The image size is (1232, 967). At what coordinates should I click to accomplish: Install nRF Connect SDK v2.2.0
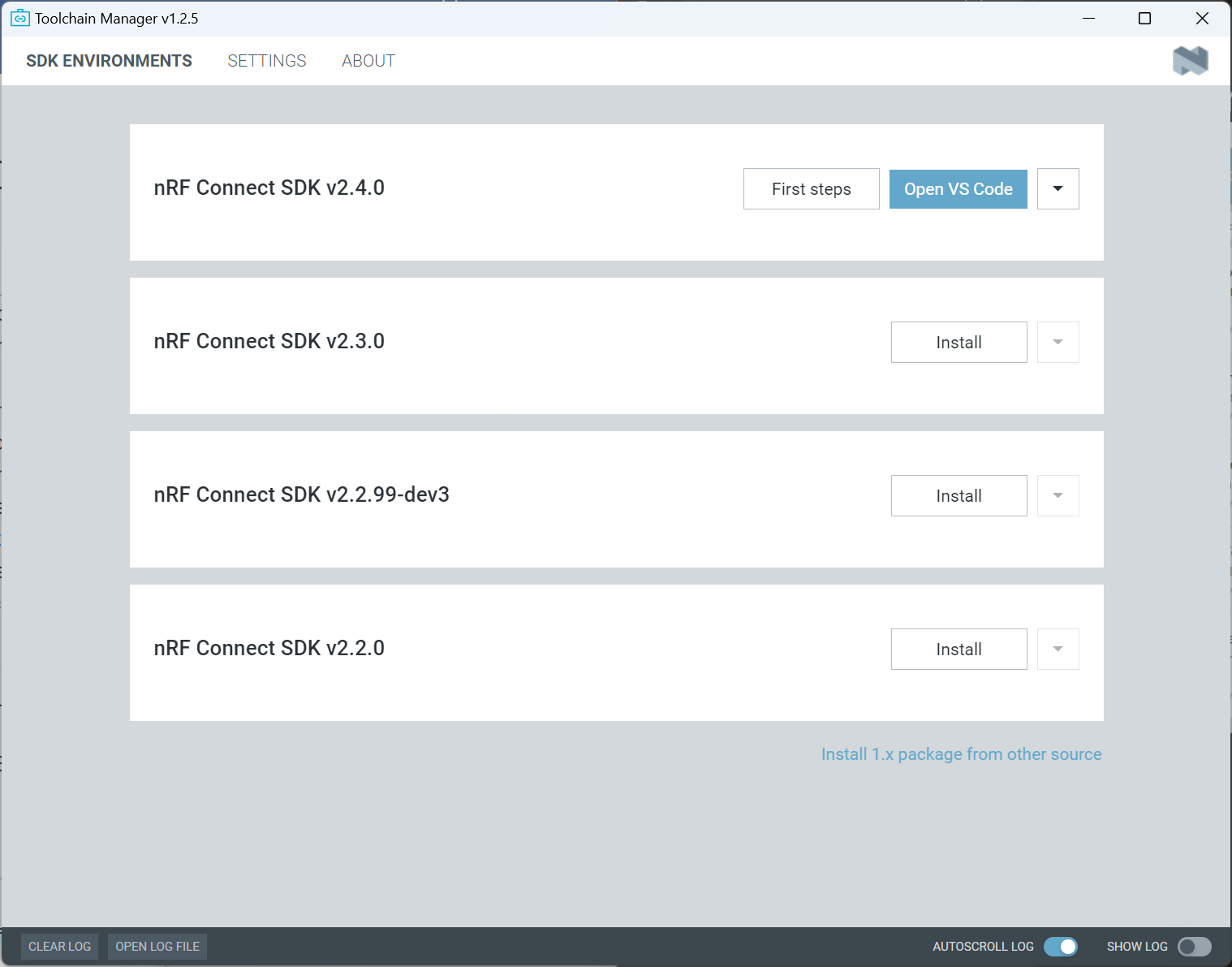coord(959,650)
